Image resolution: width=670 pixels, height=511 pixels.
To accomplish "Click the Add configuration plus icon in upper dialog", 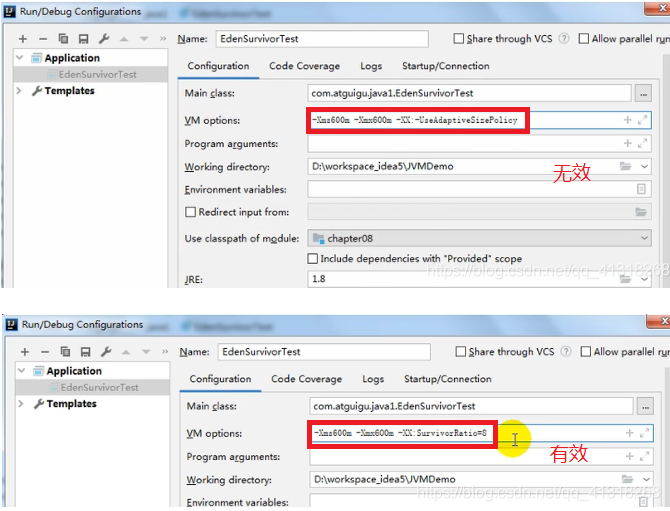I will [23, 39].
